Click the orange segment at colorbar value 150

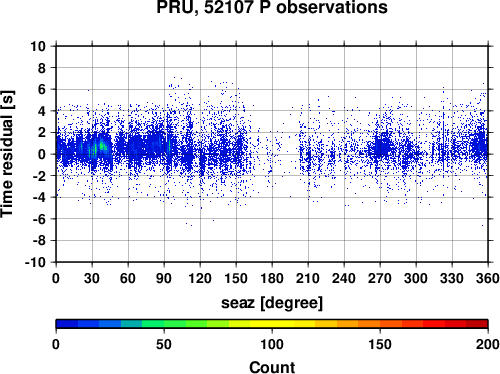tap(380, 324)
